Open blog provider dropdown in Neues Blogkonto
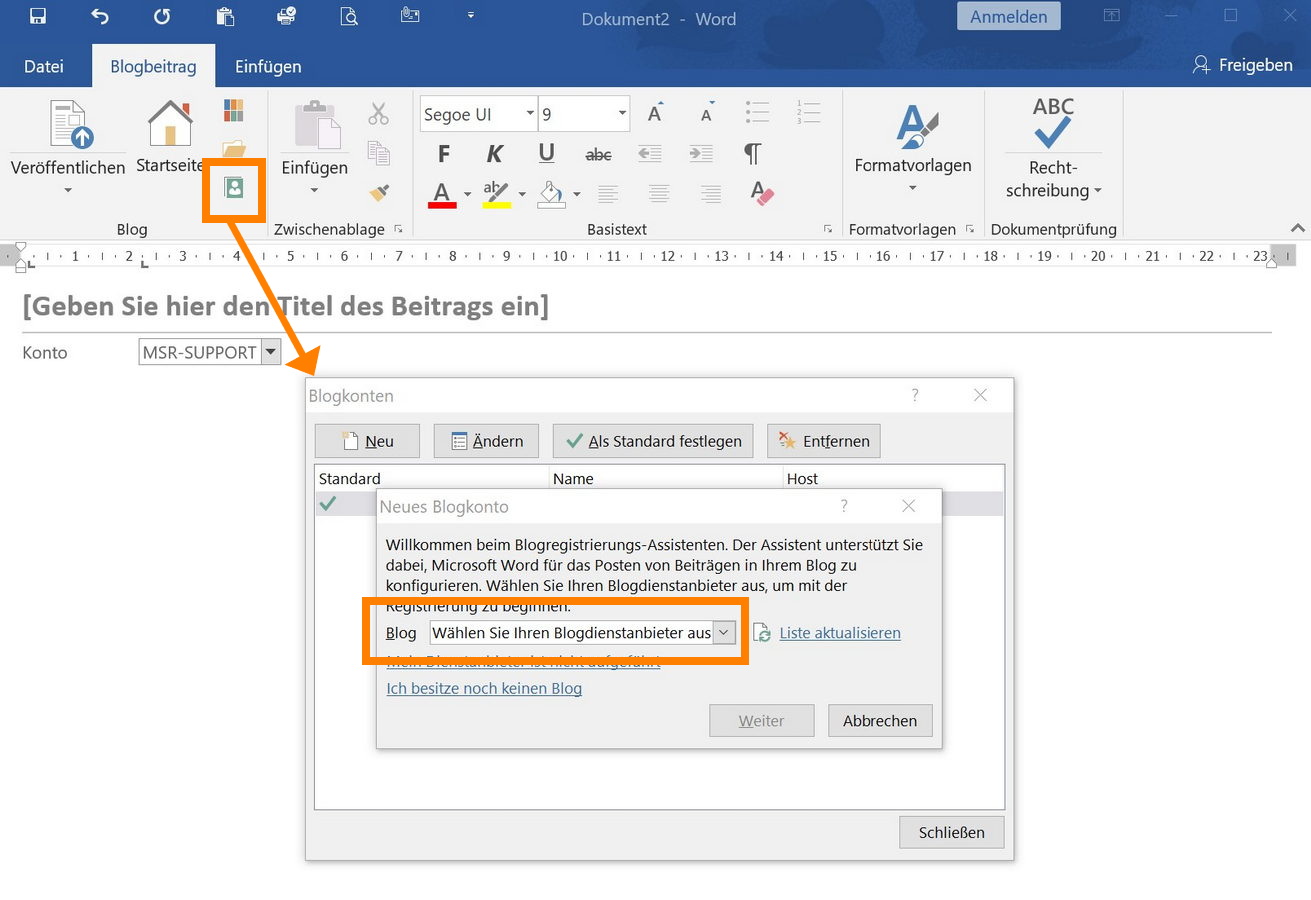Screen dimensions: 1311x900 [724, 633]
